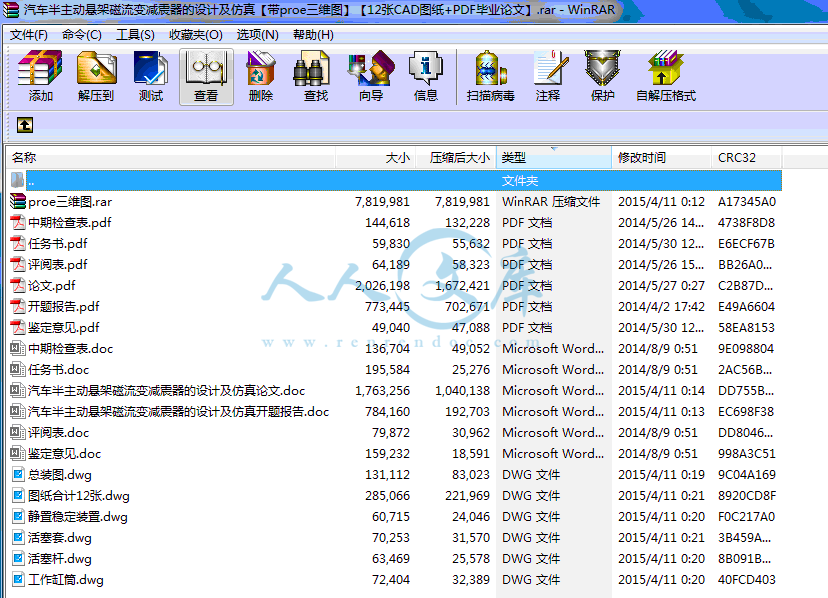Select the file 任务书.pdf
This screenshot has width=828, height=598.
coord(58,244)
